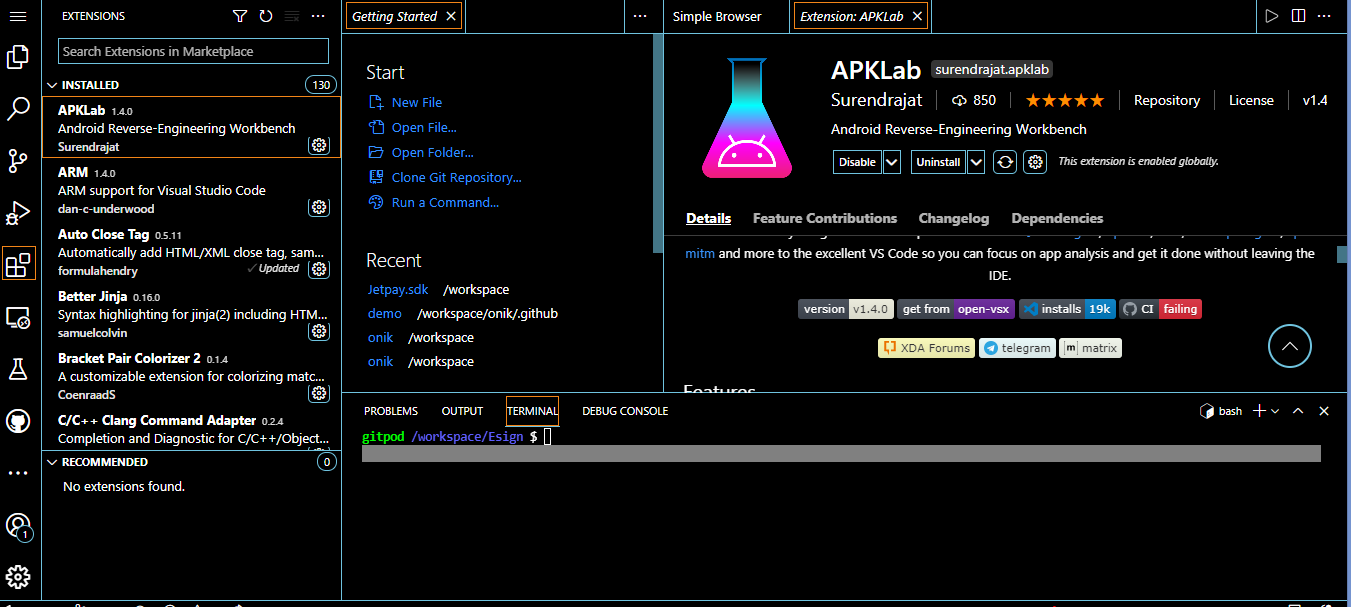Click the Uninstall extension button
Screen dimensions: 1351x607
coord(938,162)
